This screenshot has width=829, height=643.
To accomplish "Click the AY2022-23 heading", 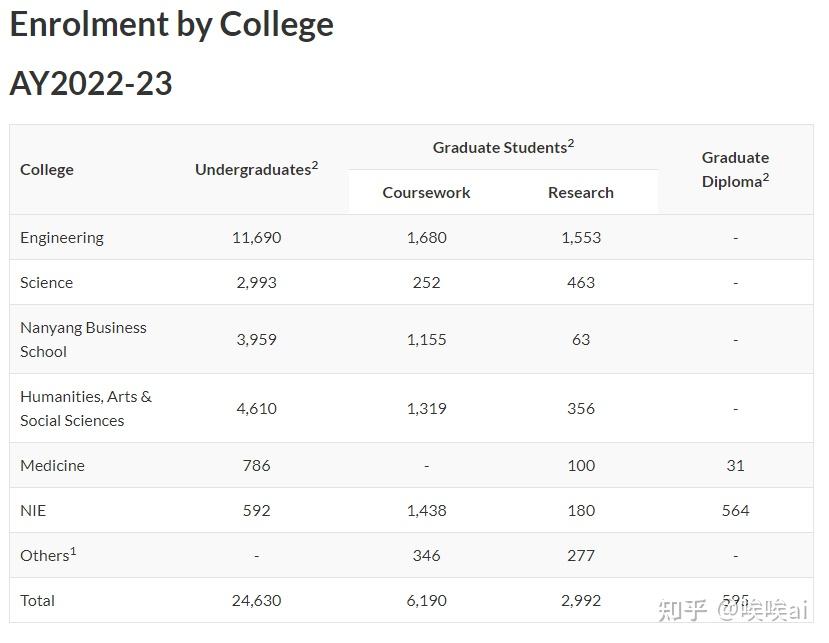I will (x=91, y=83).
